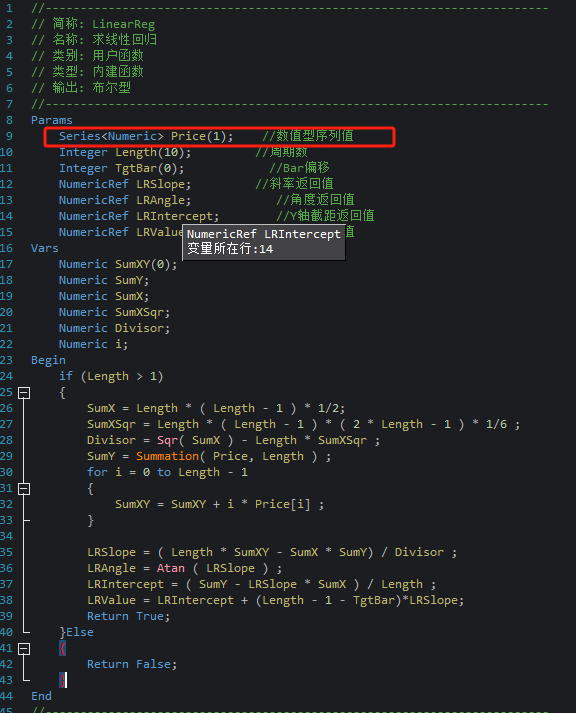The height and width of the screenshot is (713, 576).
Task: Click 'LRSlope =' assignment on line 35
Action: pos(118,552)
